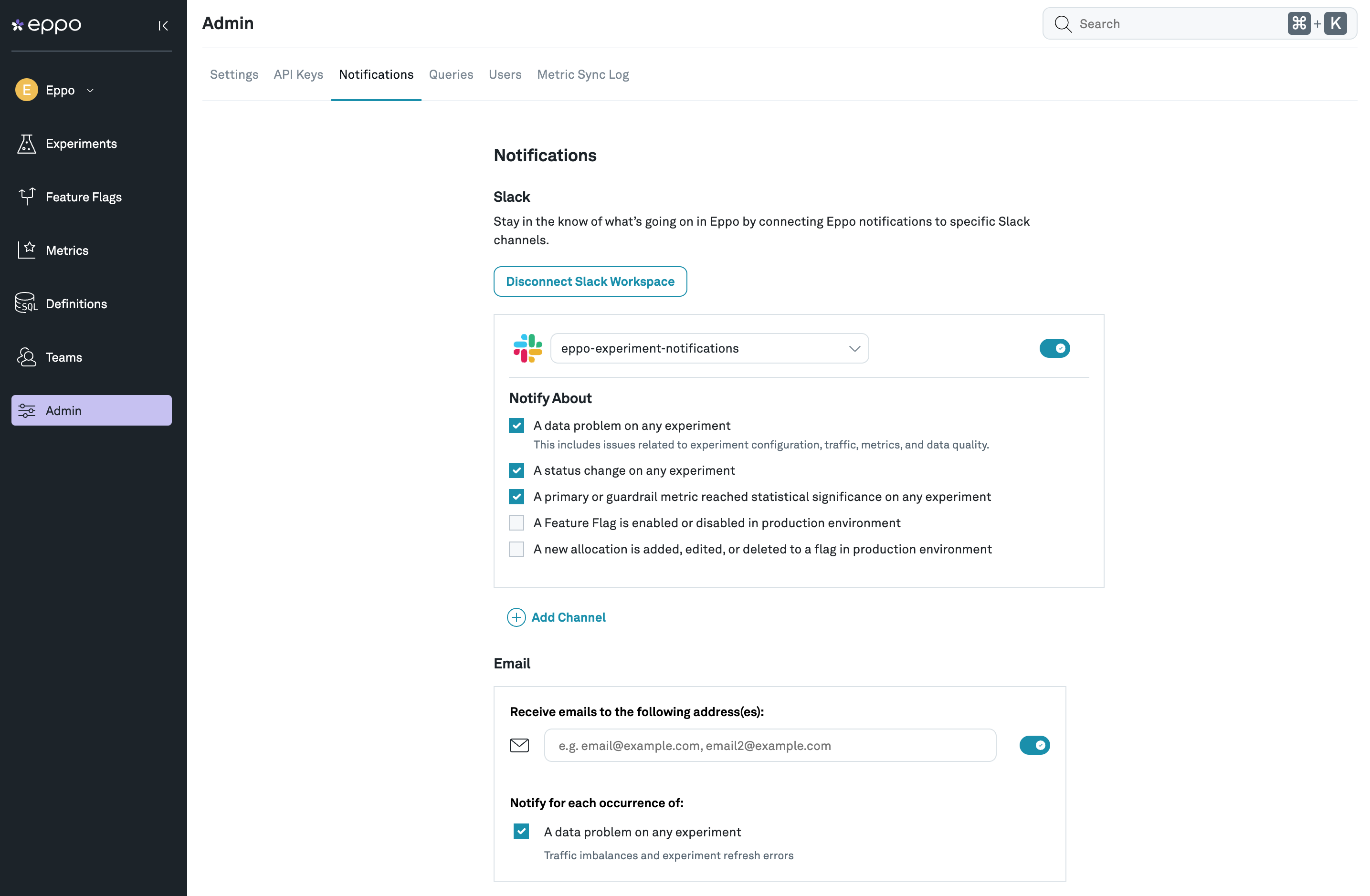Select the Experiments flask icon in sidebar

[x=26, y=144]
